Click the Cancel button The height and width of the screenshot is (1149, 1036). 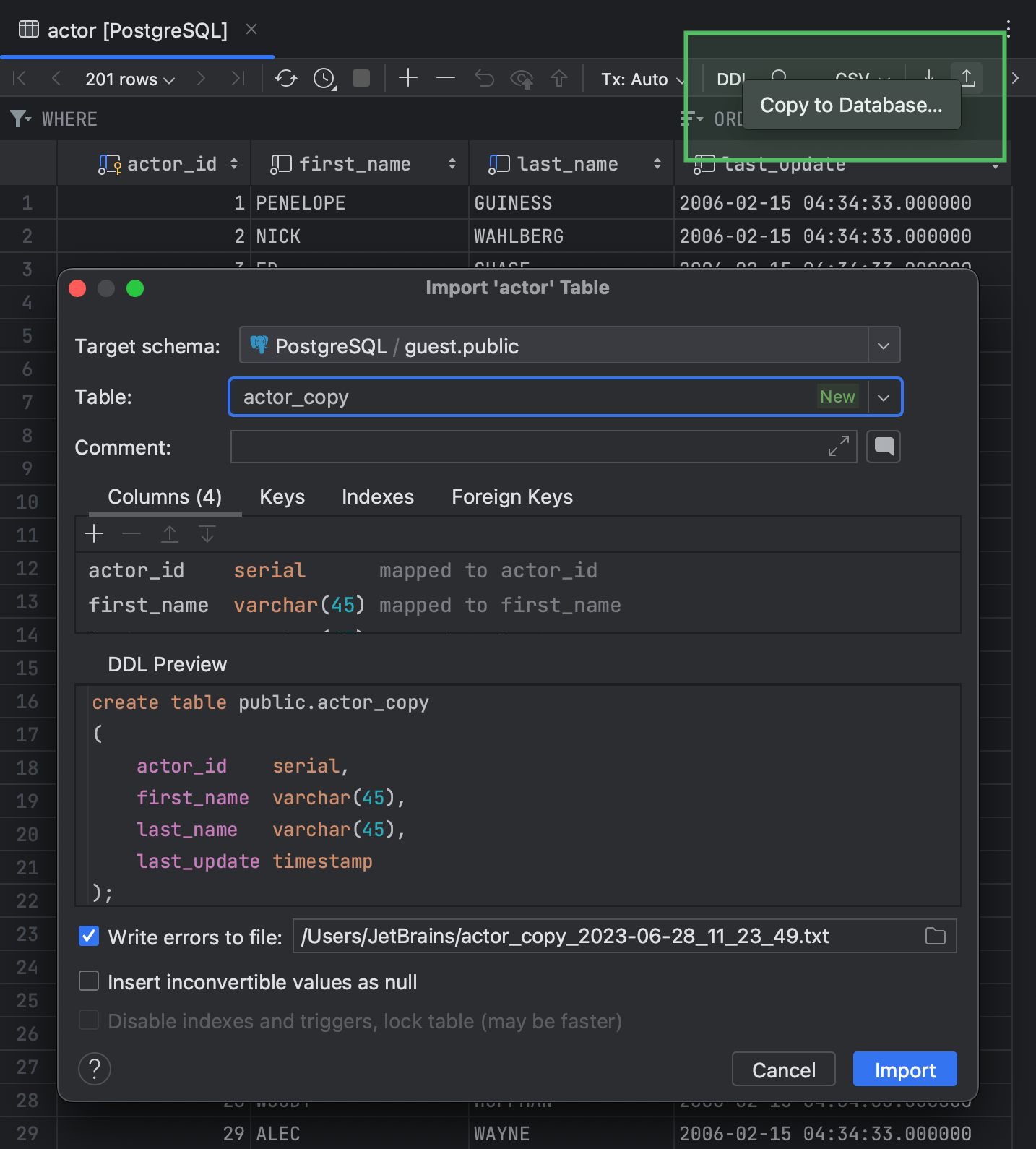coord(783,1070)
